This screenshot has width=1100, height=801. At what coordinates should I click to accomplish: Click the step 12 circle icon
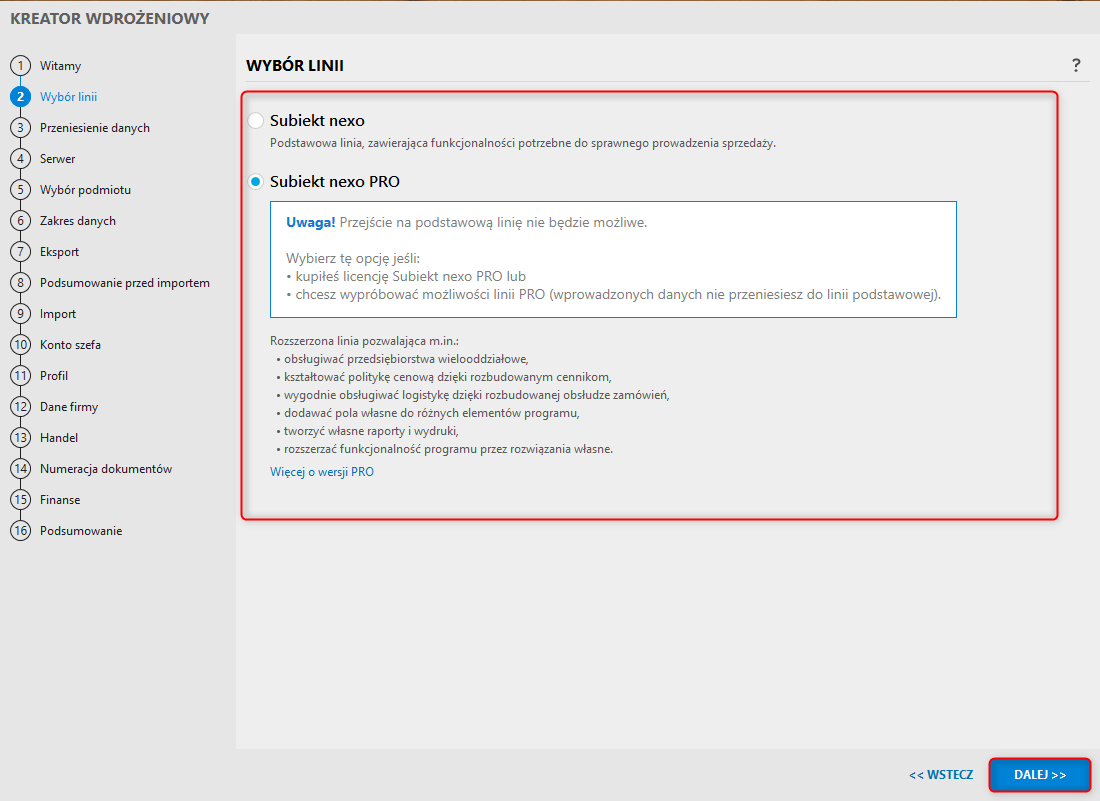pos(20,407)
